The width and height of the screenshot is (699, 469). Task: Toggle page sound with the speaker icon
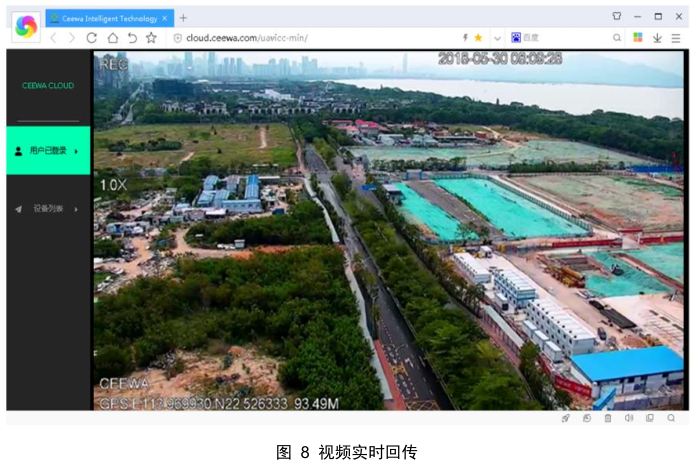point(629,418)
